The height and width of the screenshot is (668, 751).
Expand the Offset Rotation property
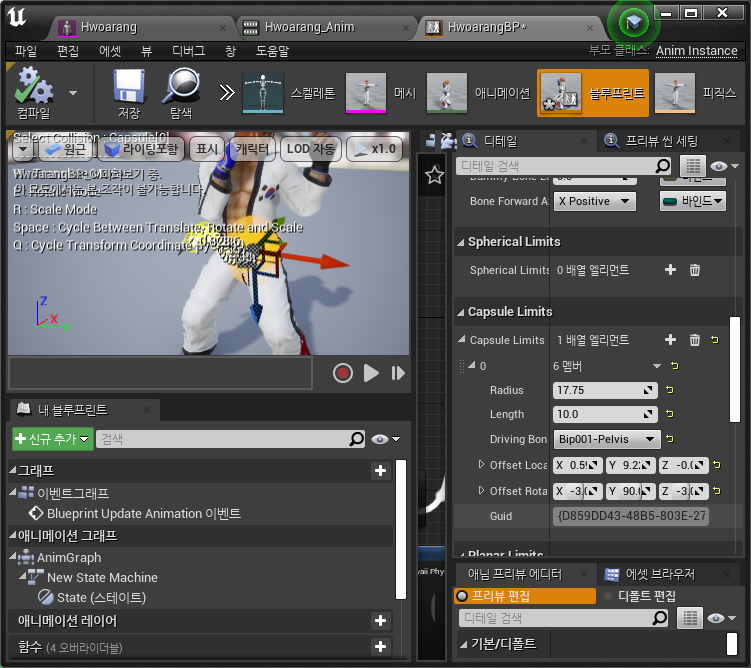coord(481,490)
